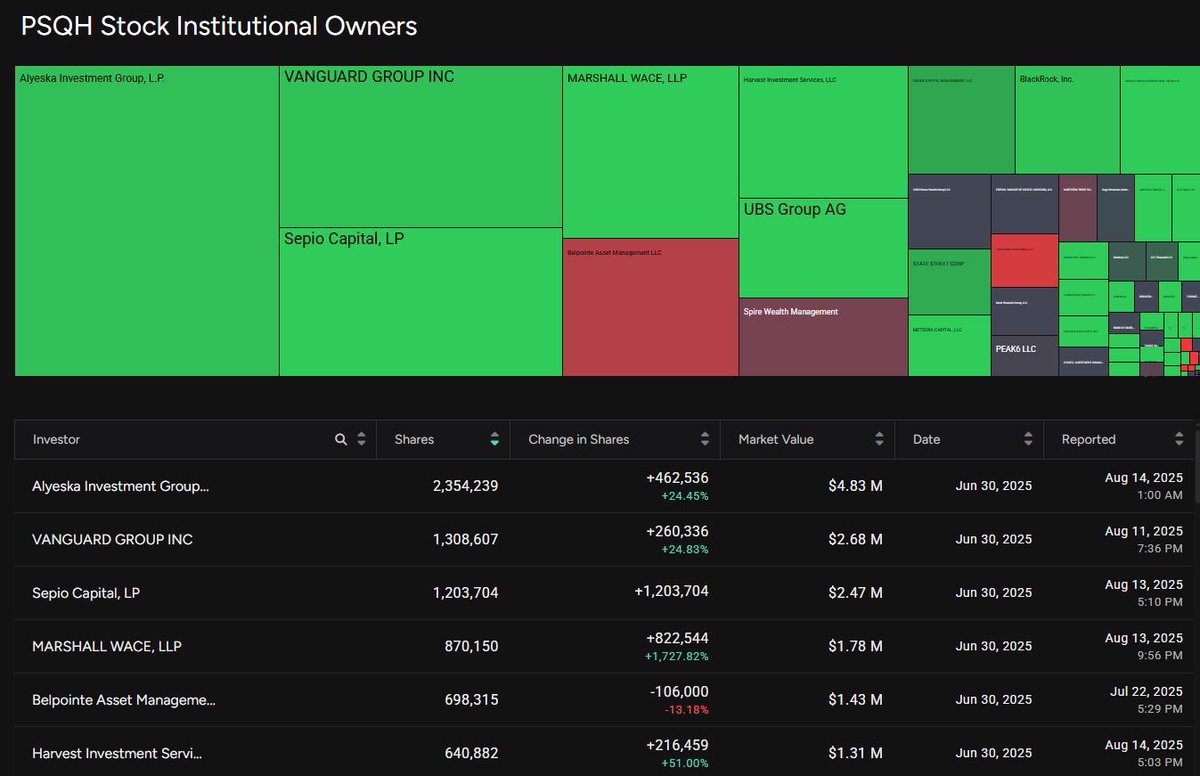1200x776 pixels.
Task: Select the 640,882 shares value
Action: (x=471, y=753)
